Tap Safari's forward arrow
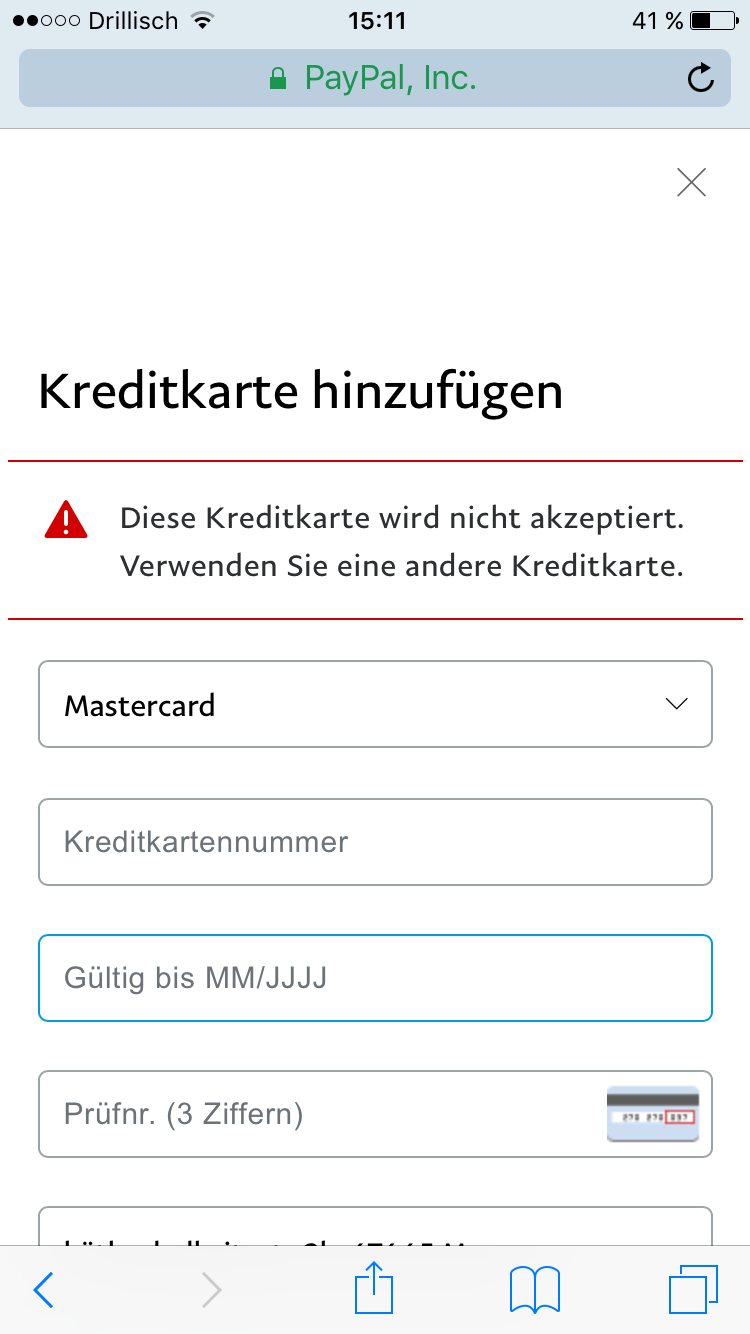Viewport: 750px width, 1334px height. coord(211,1290)
